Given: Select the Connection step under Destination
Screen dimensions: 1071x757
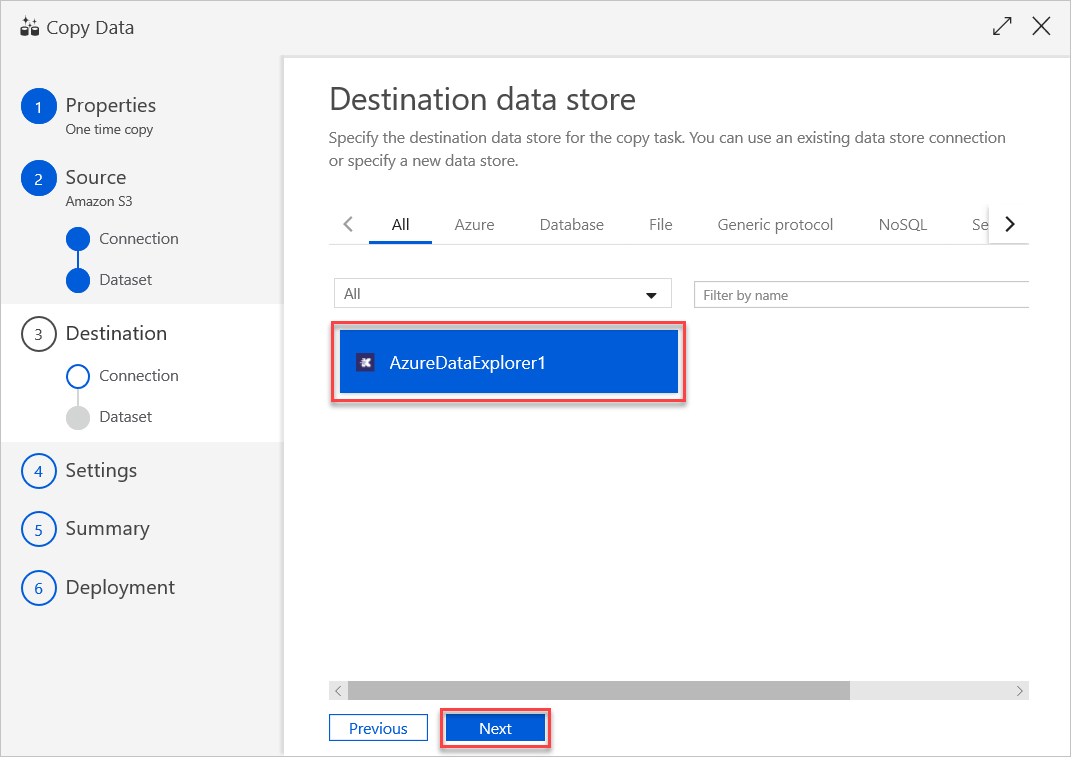Looking at the screenshot, I should 80,376.
